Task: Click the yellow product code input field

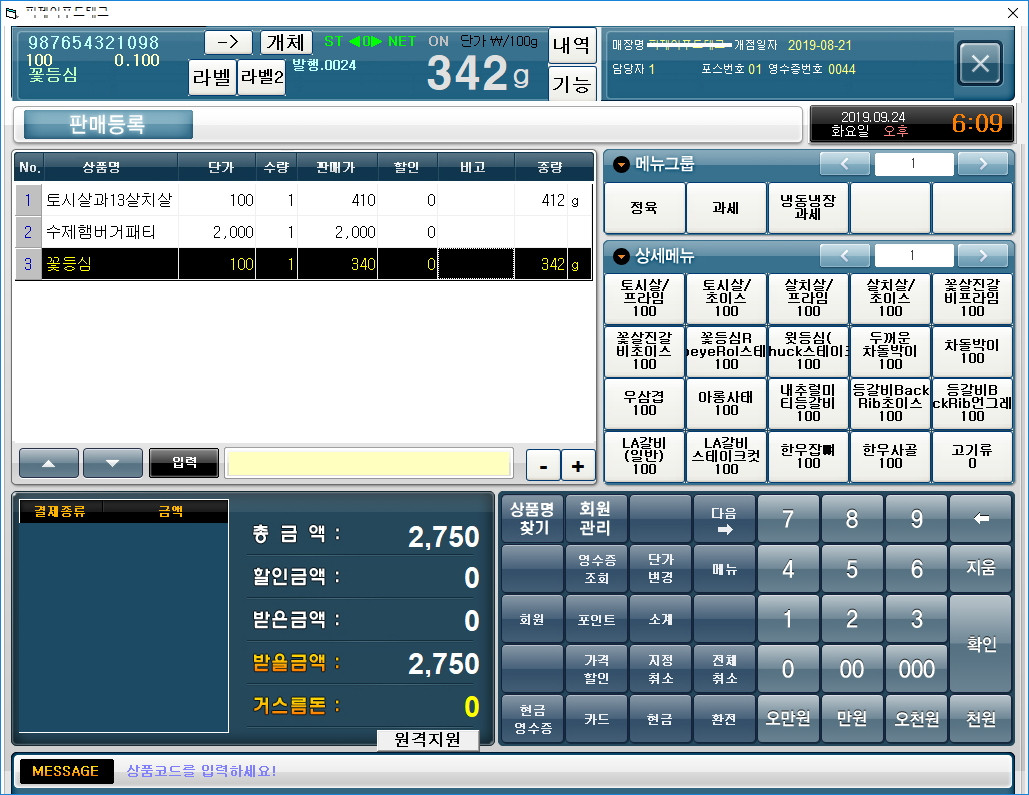Action: pos(368,462)
